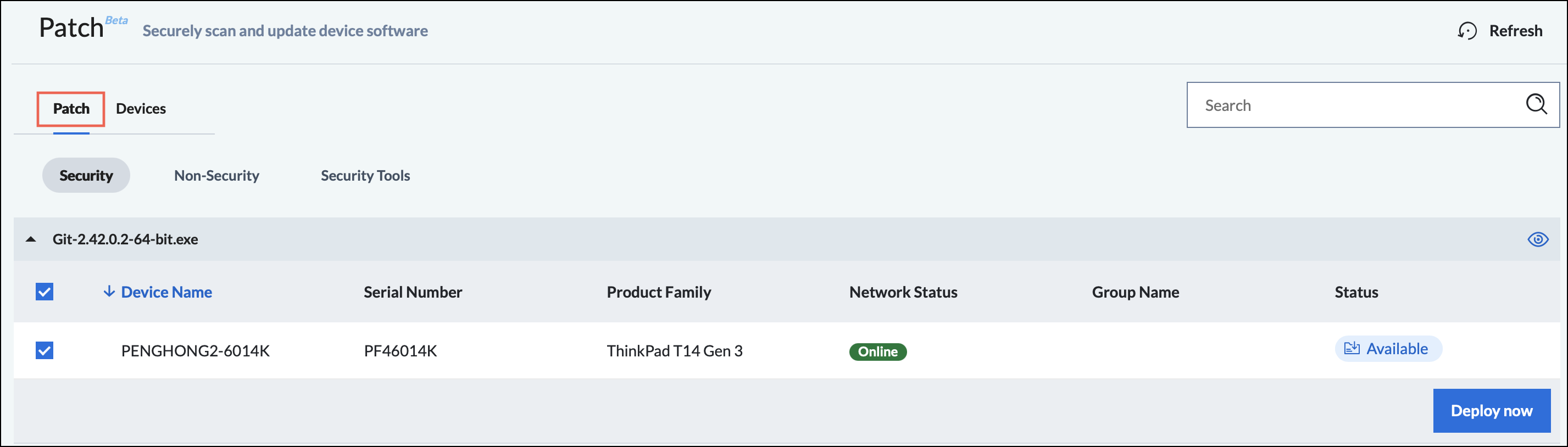Switch to the Devices tab

[141, 108]
